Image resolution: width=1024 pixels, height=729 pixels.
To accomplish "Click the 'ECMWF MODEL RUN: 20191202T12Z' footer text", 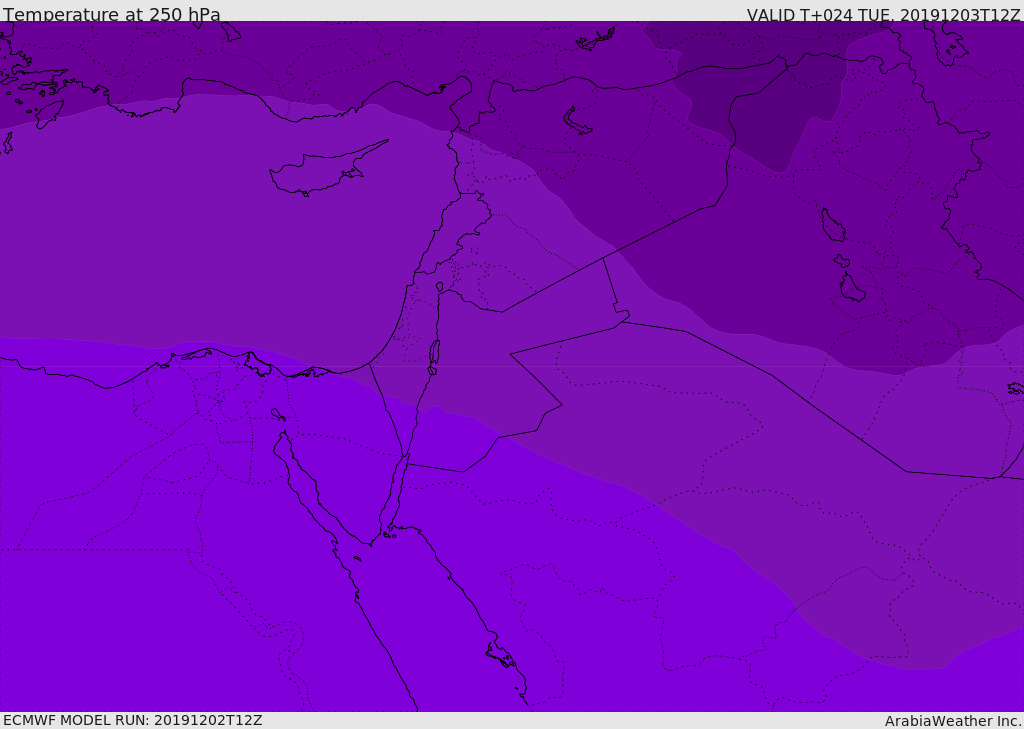I will 133,721.
